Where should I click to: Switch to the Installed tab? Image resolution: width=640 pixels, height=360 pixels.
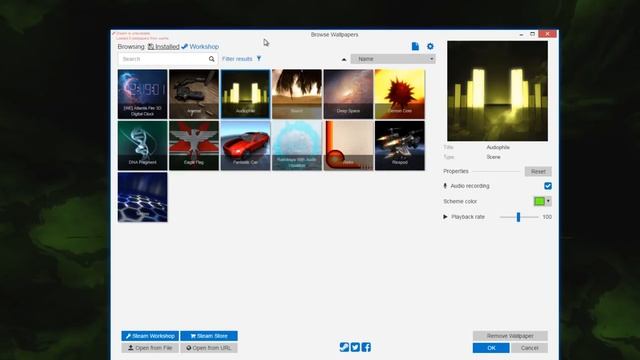163,47
